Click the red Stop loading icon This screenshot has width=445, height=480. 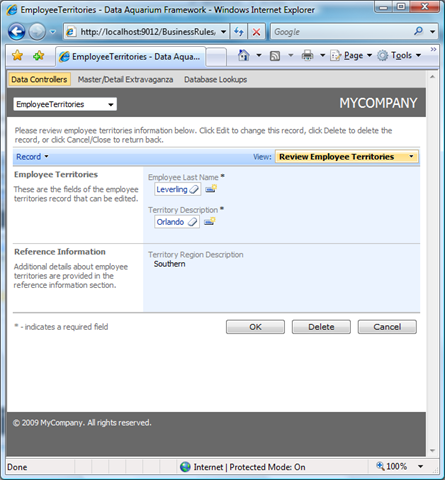[x=256, y=32]
